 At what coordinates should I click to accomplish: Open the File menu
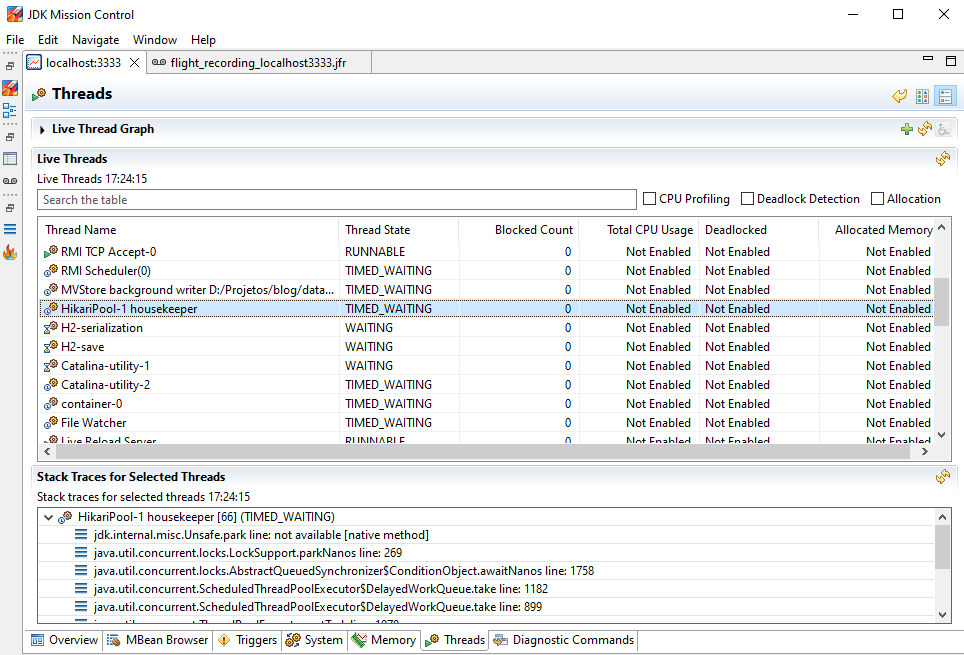pos(15,40)
